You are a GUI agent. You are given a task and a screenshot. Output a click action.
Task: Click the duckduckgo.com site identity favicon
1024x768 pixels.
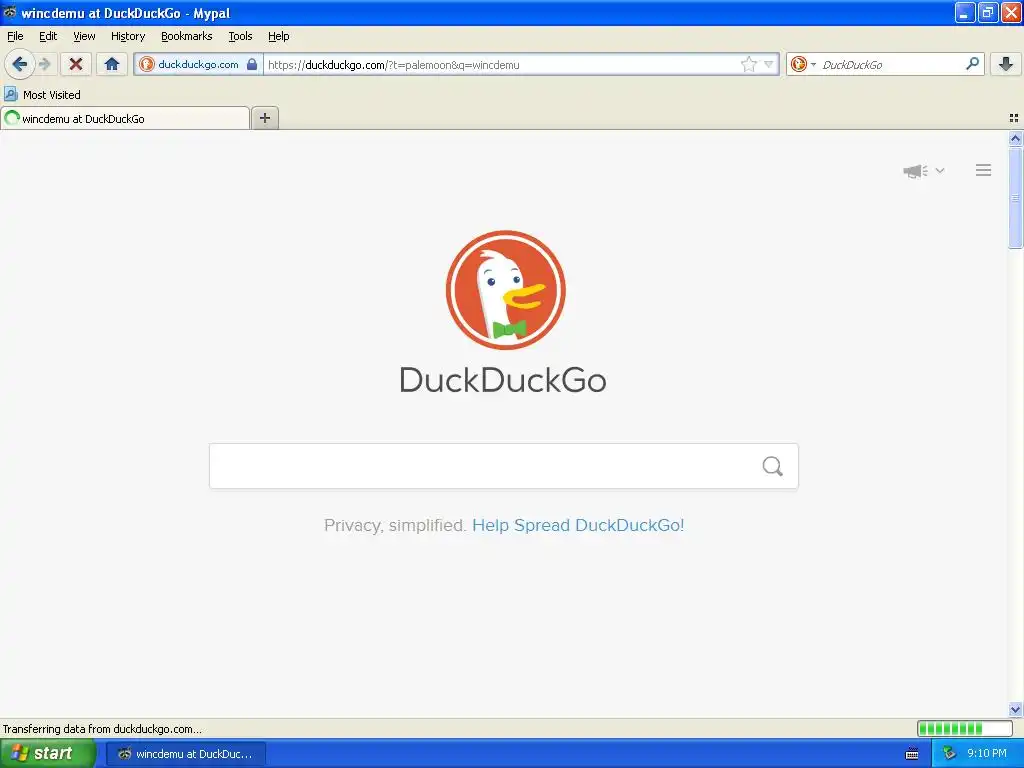pos(147,64)
